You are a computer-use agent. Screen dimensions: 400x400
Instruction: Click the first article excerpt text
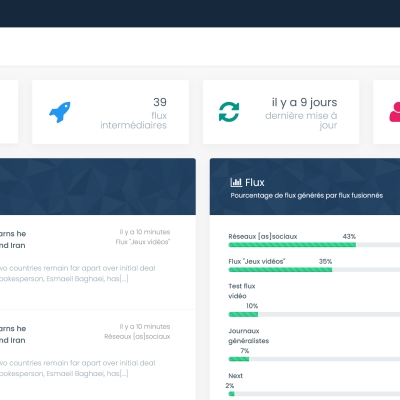(x=77, y=273)
